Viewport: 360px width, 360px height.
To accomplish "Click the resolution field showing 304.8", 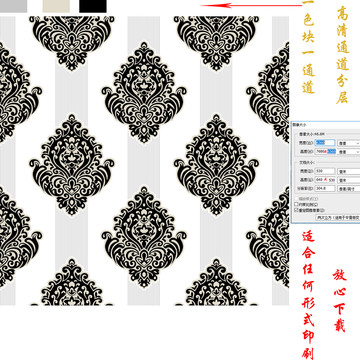I will tap(325, 188).
